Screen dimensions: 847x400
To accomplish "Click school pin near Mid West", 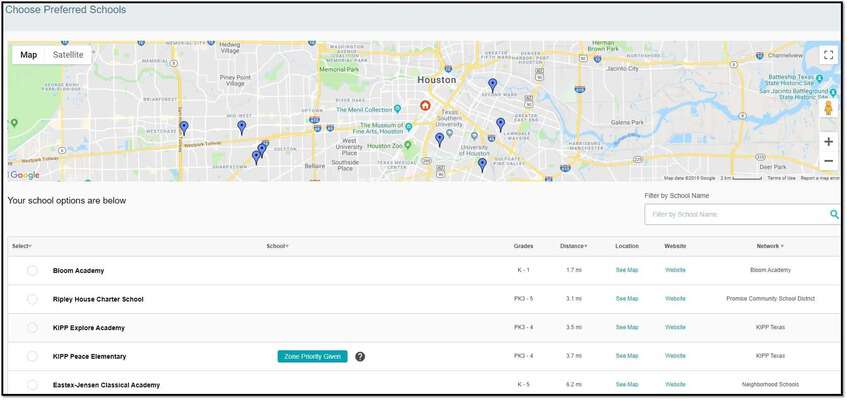I will (241, 128).
